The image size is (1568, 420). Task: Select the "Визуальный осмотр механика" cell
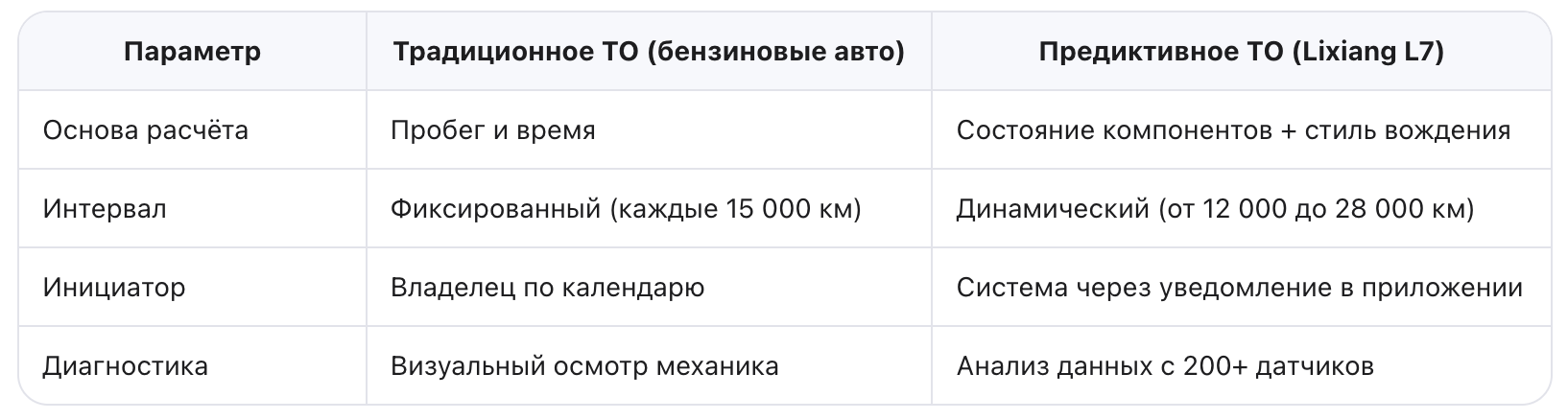[584, 366]
